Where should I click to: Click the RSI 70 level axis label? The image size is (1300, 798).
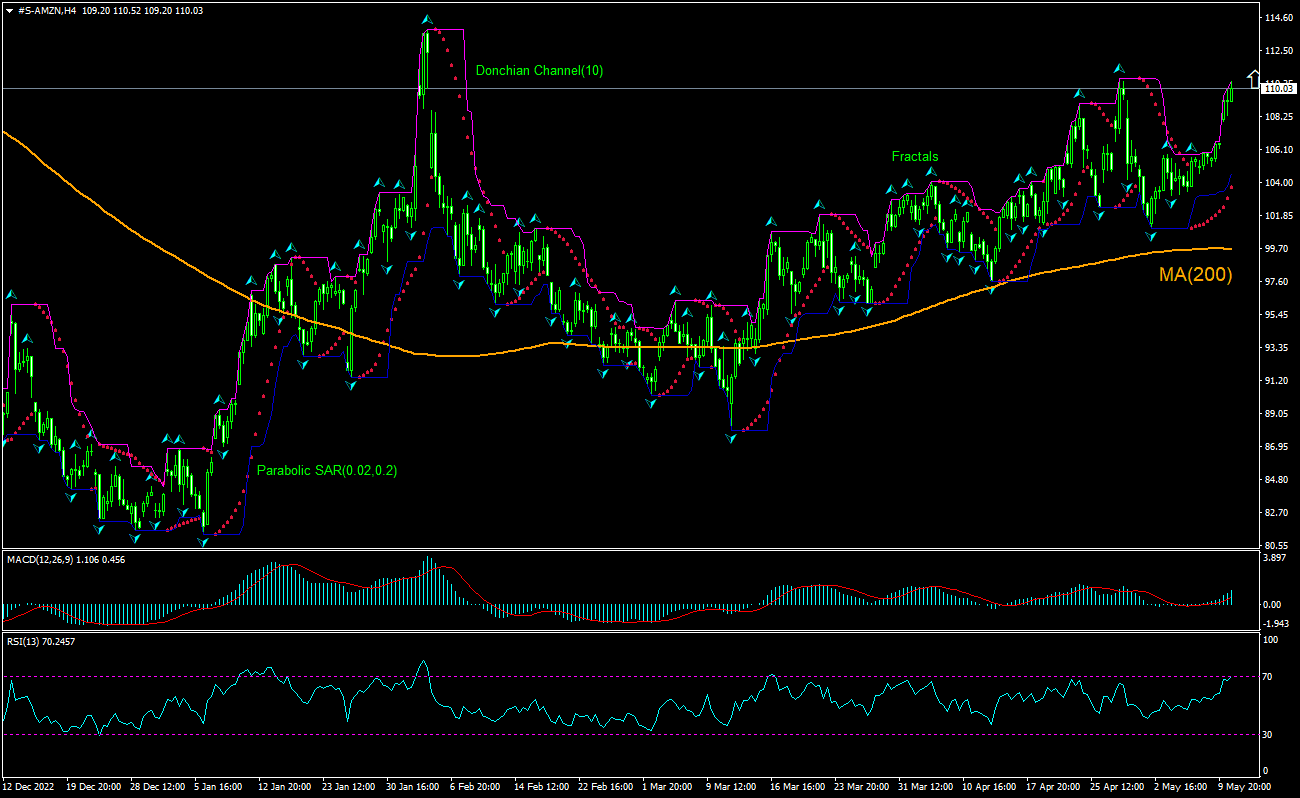click(1266, 677)
